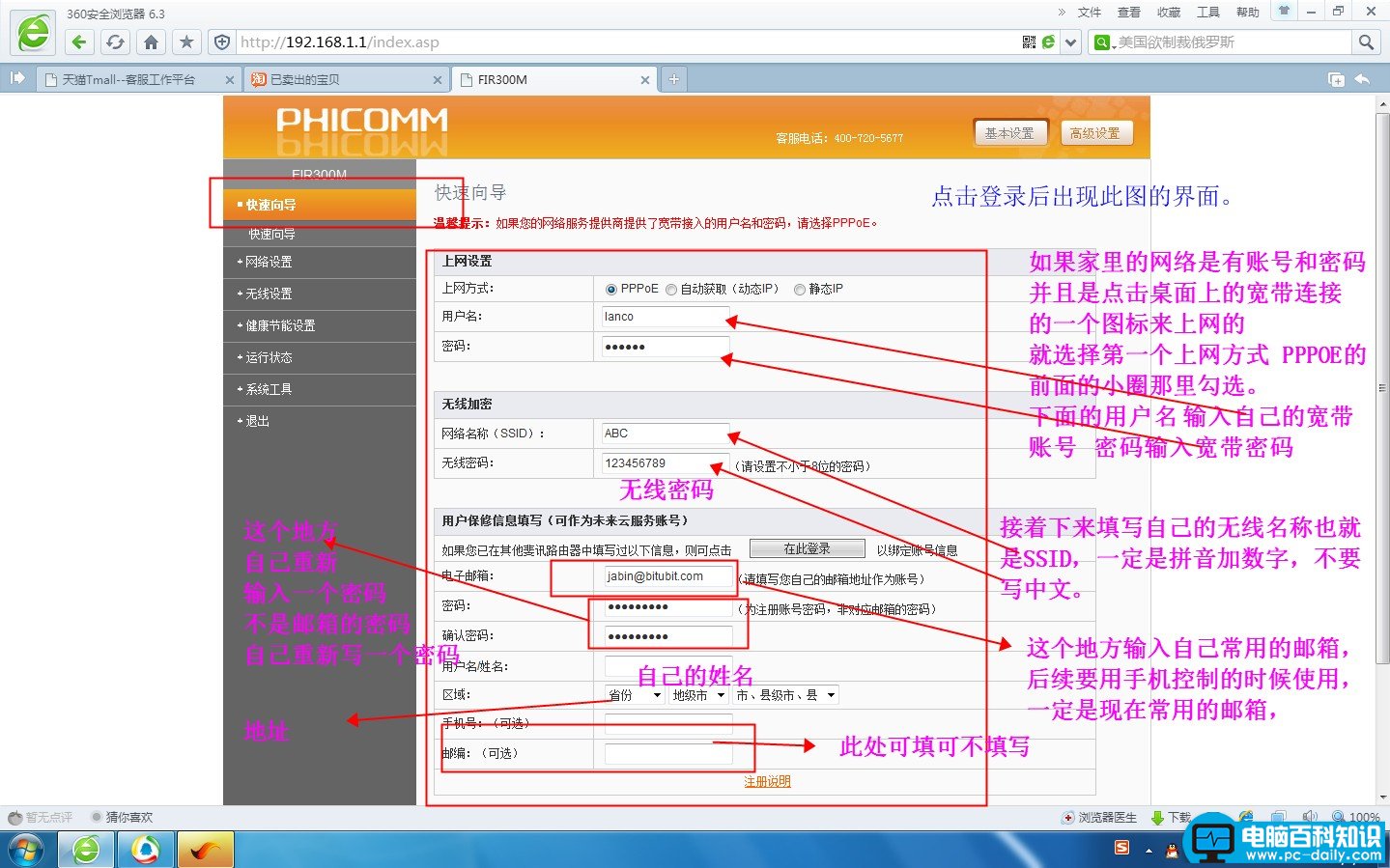The image size is (1390, 868).
Task: Click the skin shirt icon in title bar
Action: click(1284, 11)
